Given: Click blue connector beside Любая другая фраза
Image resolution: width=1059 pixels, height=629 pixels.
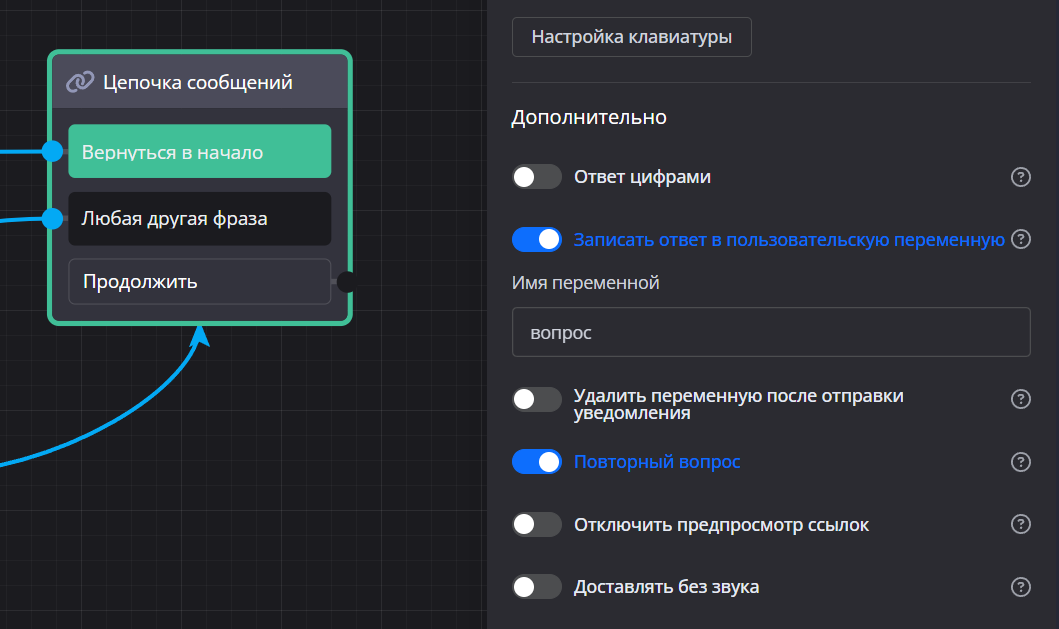Looking at the screenshot, I should 53,218.
